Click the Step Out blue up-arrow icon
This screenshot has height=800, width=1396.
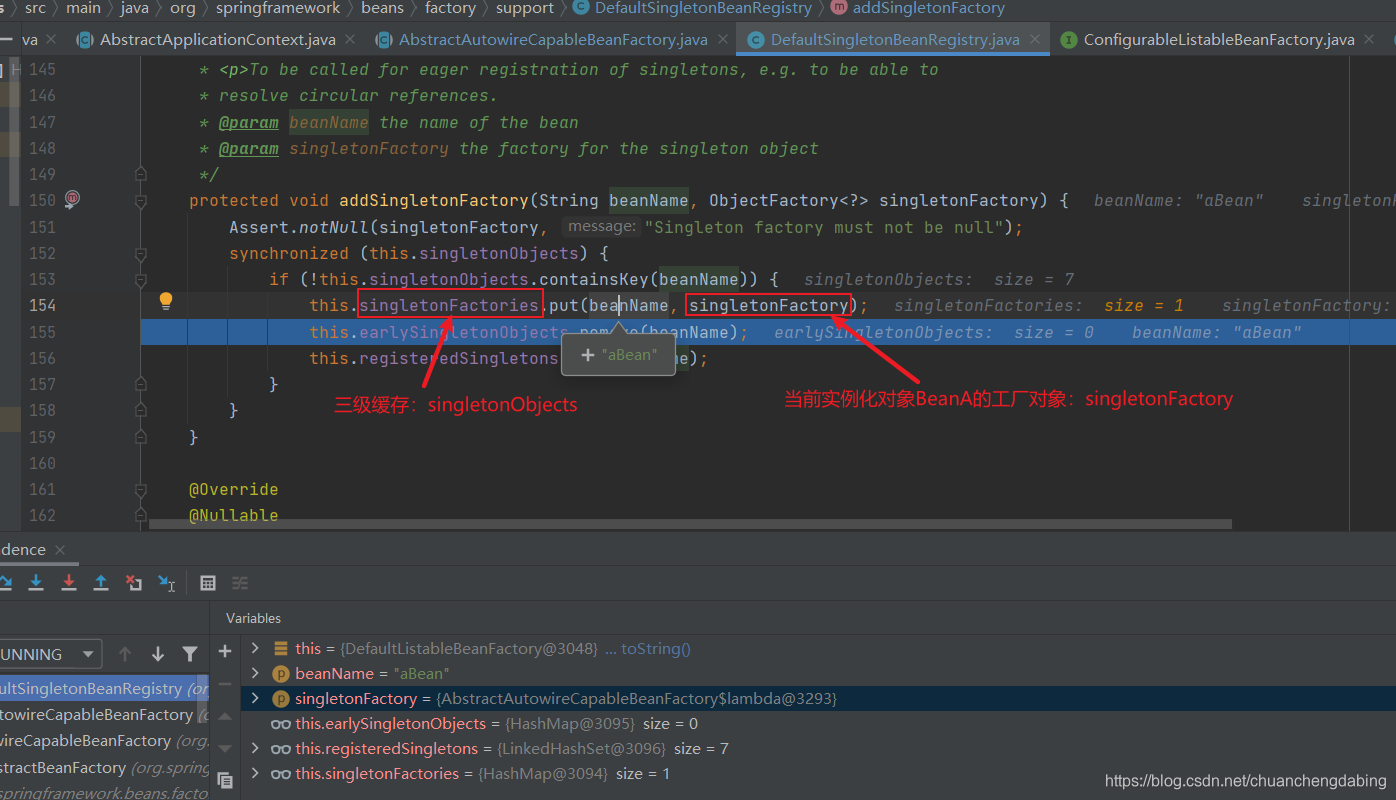coord(101,582)
